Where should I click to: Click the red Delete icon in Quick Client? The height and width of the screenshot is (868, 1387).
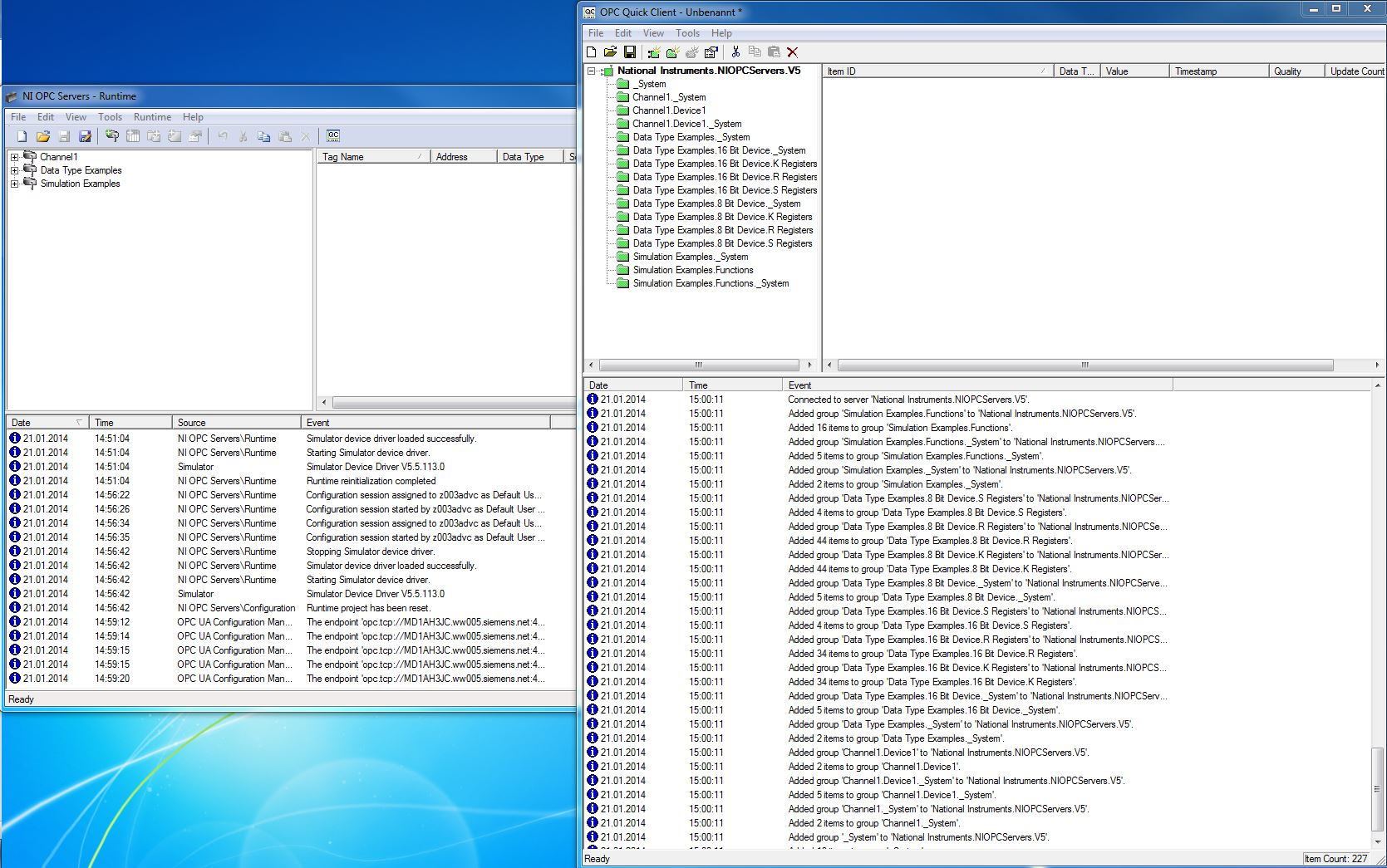click(792, 52)
